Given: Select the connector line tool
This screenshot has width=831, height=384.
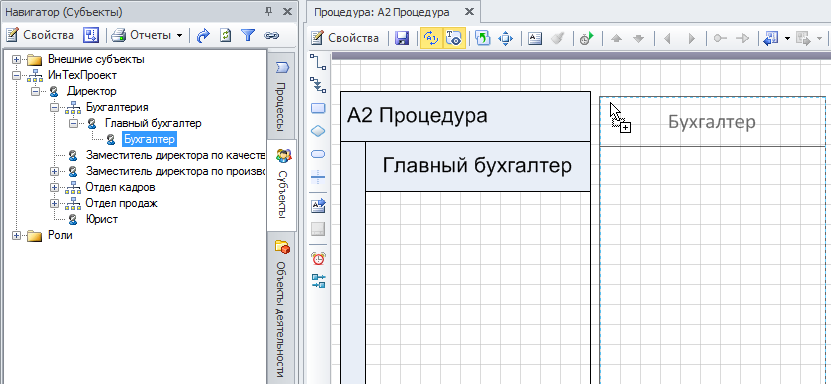Looking at the screenshot, I should (x=318, y=62).
